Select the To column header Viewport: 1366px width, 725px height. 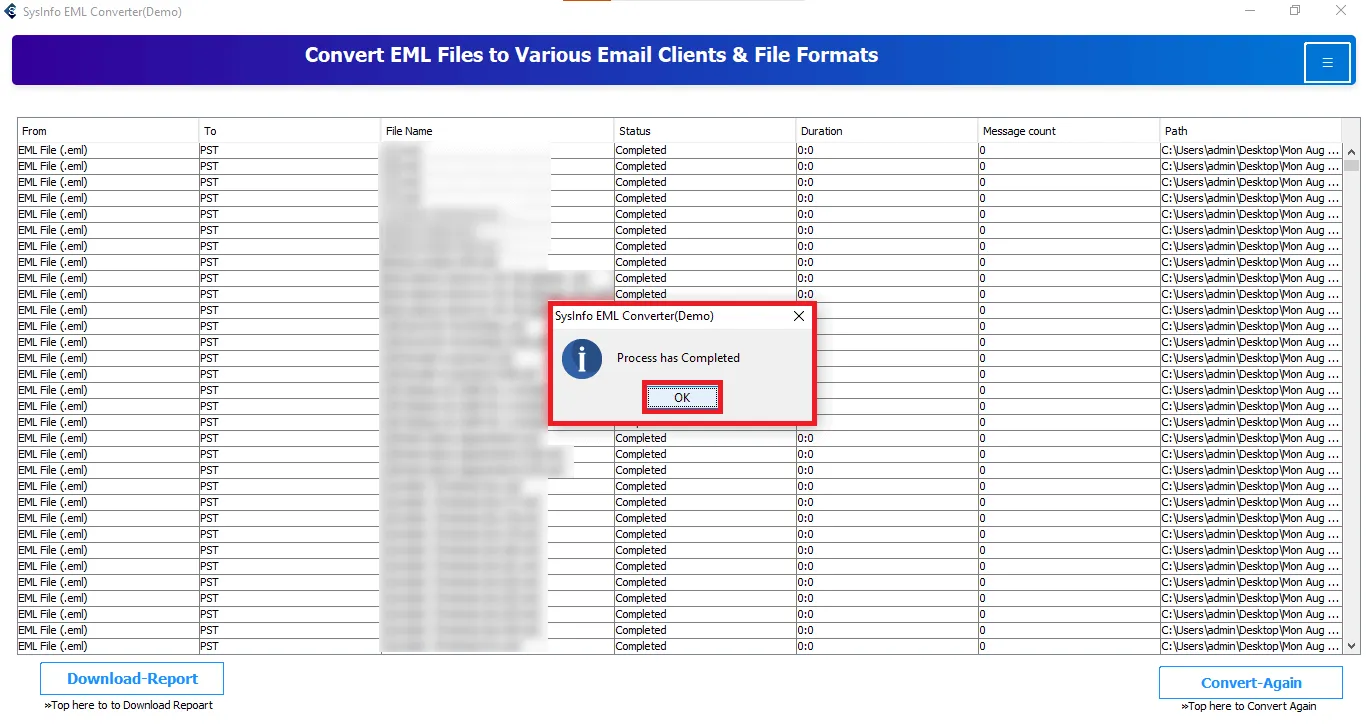pyautogui.click(x=290, y=131)
